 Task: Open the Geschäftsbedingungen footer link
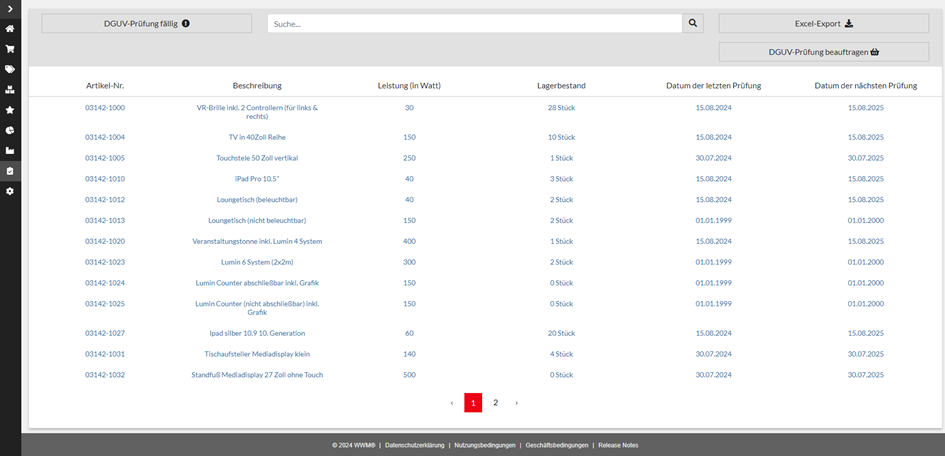(x=557, y=445)
